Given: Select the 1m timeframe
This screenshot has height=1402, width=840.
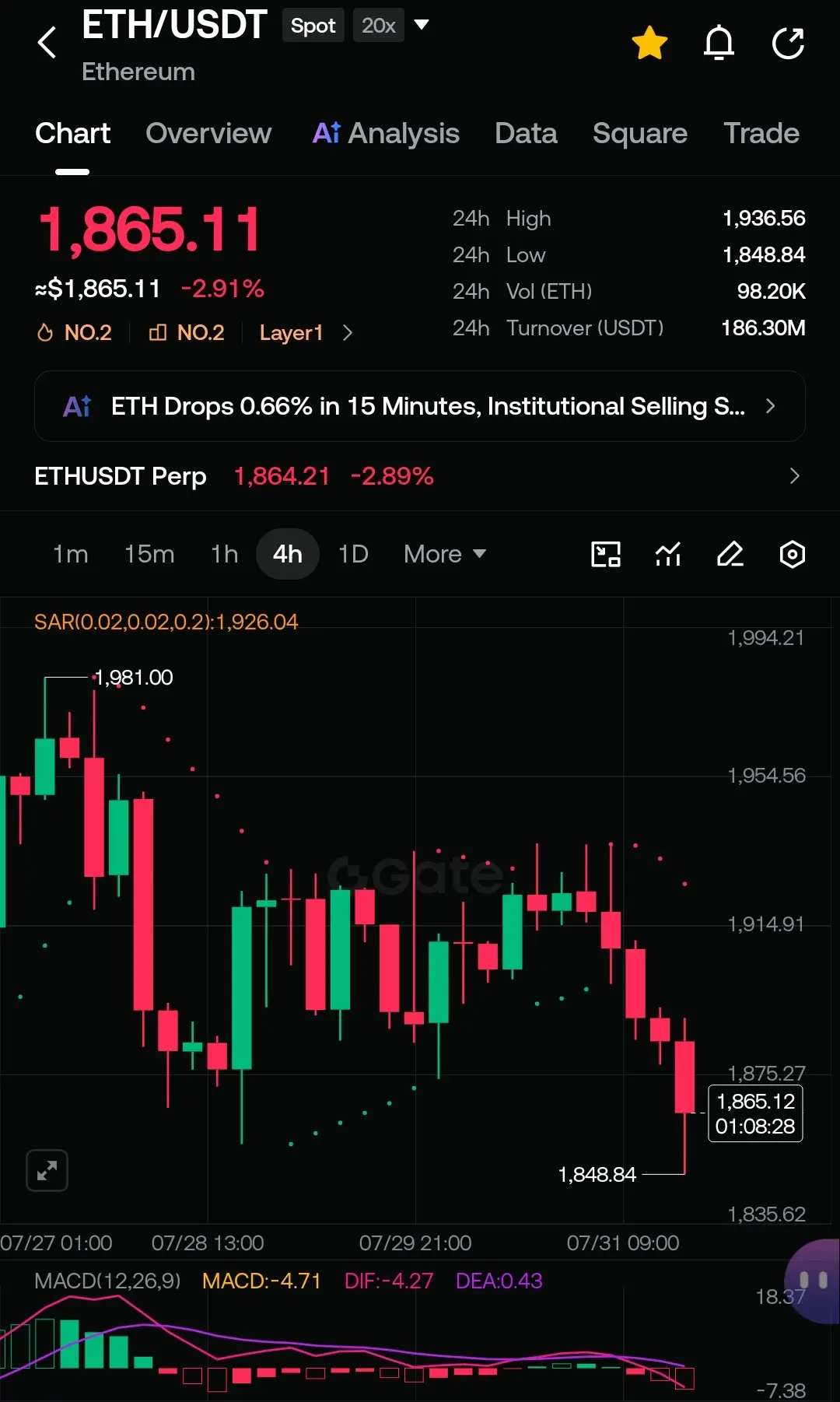Looking at the screenshot, I should (x=70, y=554).
